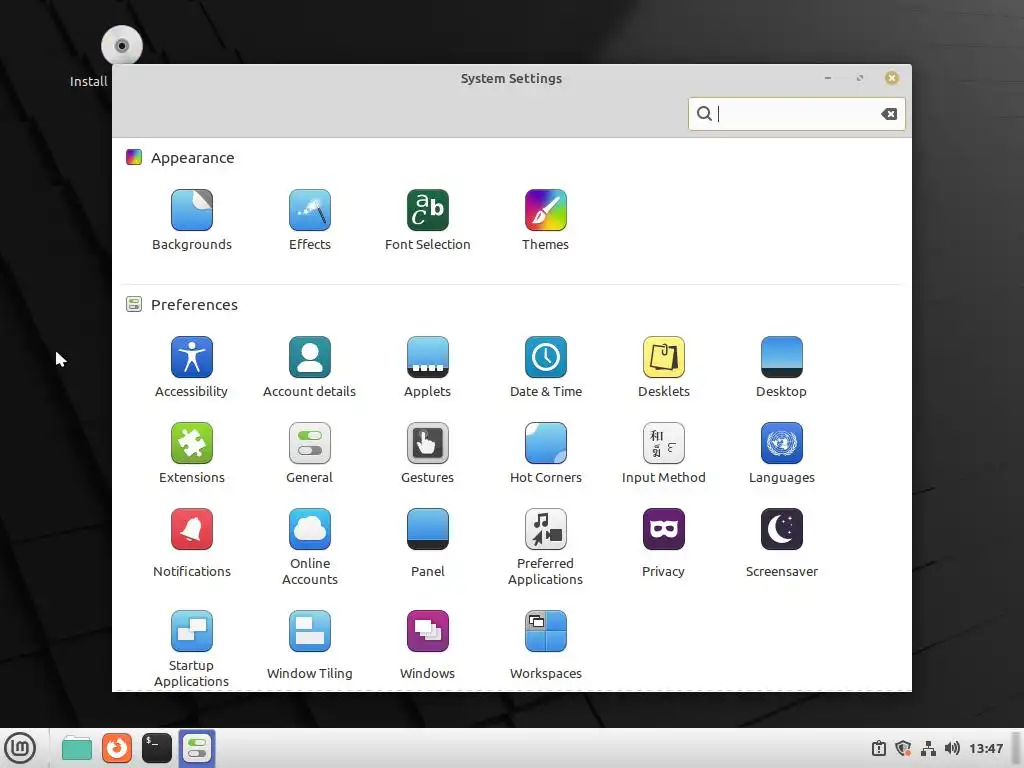
Task: Open the Themes settings module
Action: click(x=545, y=220)
